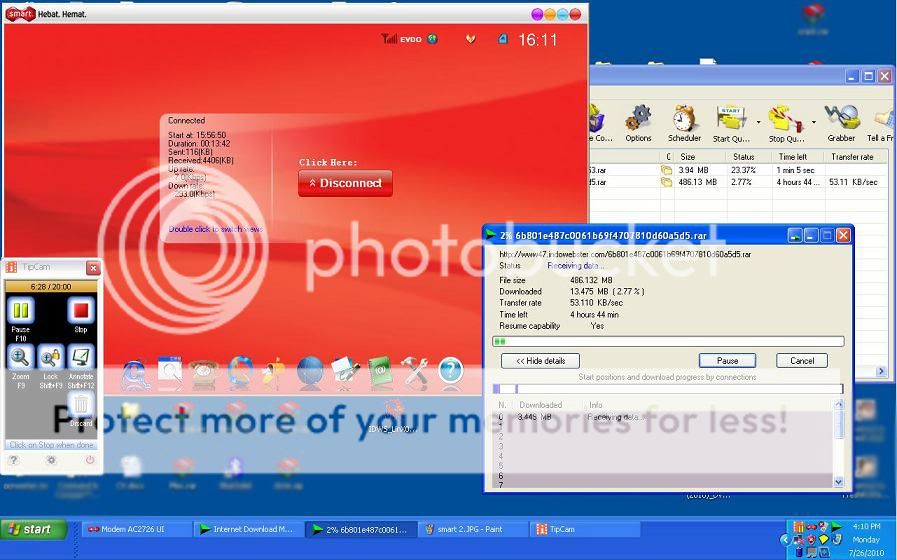The width and height of the screenshot is (897, 560).
Task: Switch to 2% 6b801e487c0061 taskbar item
Action: click(360, 530)
